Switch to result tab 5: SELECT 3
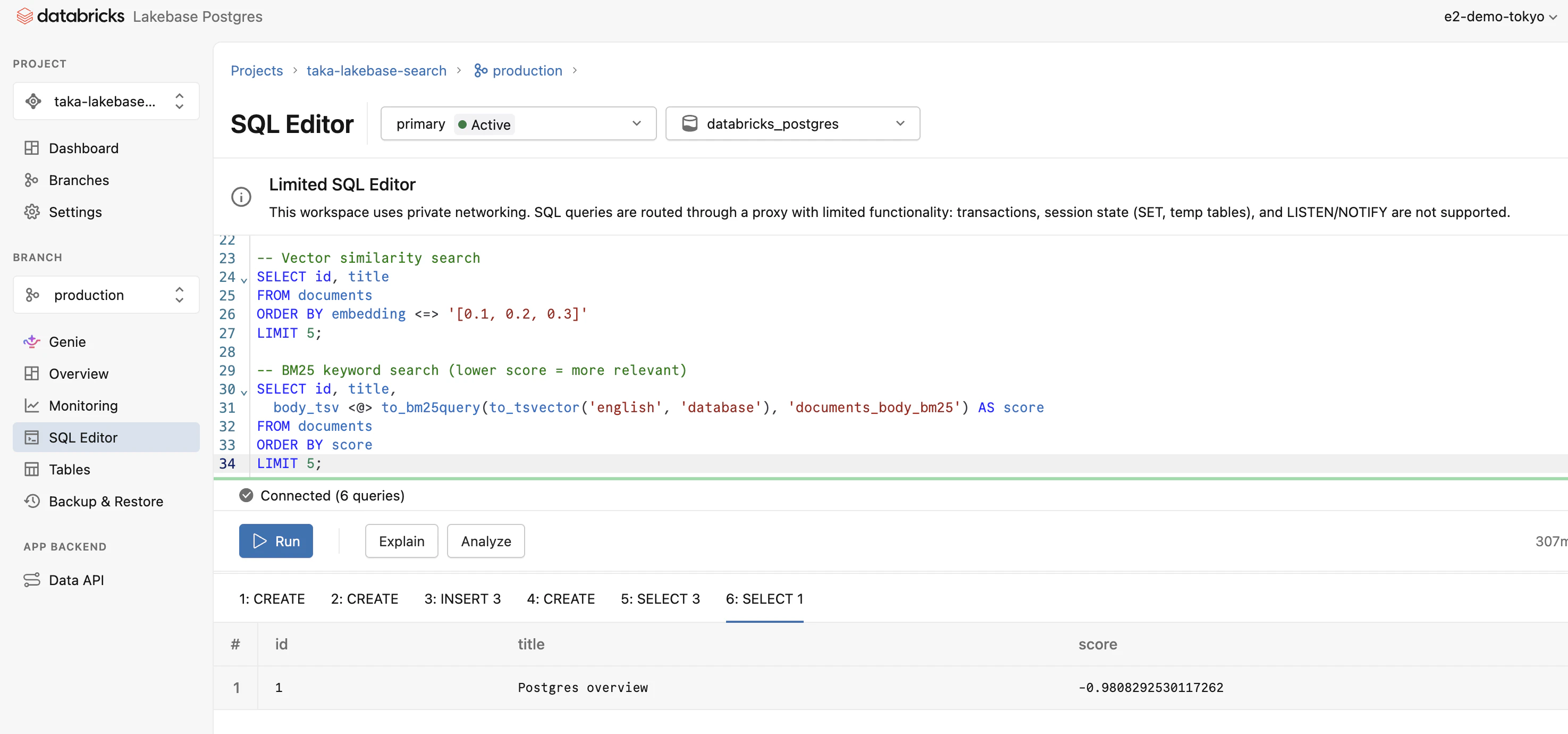The height and width of the screenshot is (734, 1568). (660, 598)
